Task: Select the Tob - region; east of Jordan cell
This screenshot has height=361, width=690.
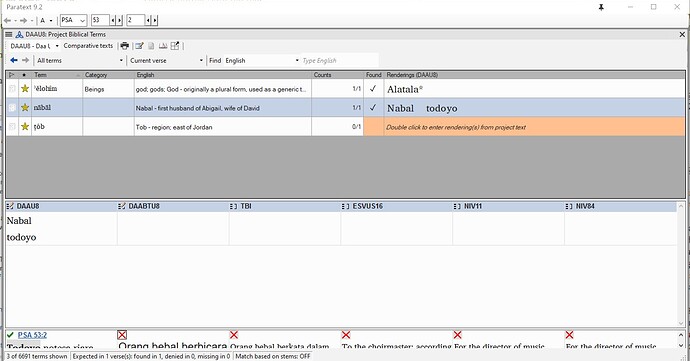Action: click(x=223, y=127)
